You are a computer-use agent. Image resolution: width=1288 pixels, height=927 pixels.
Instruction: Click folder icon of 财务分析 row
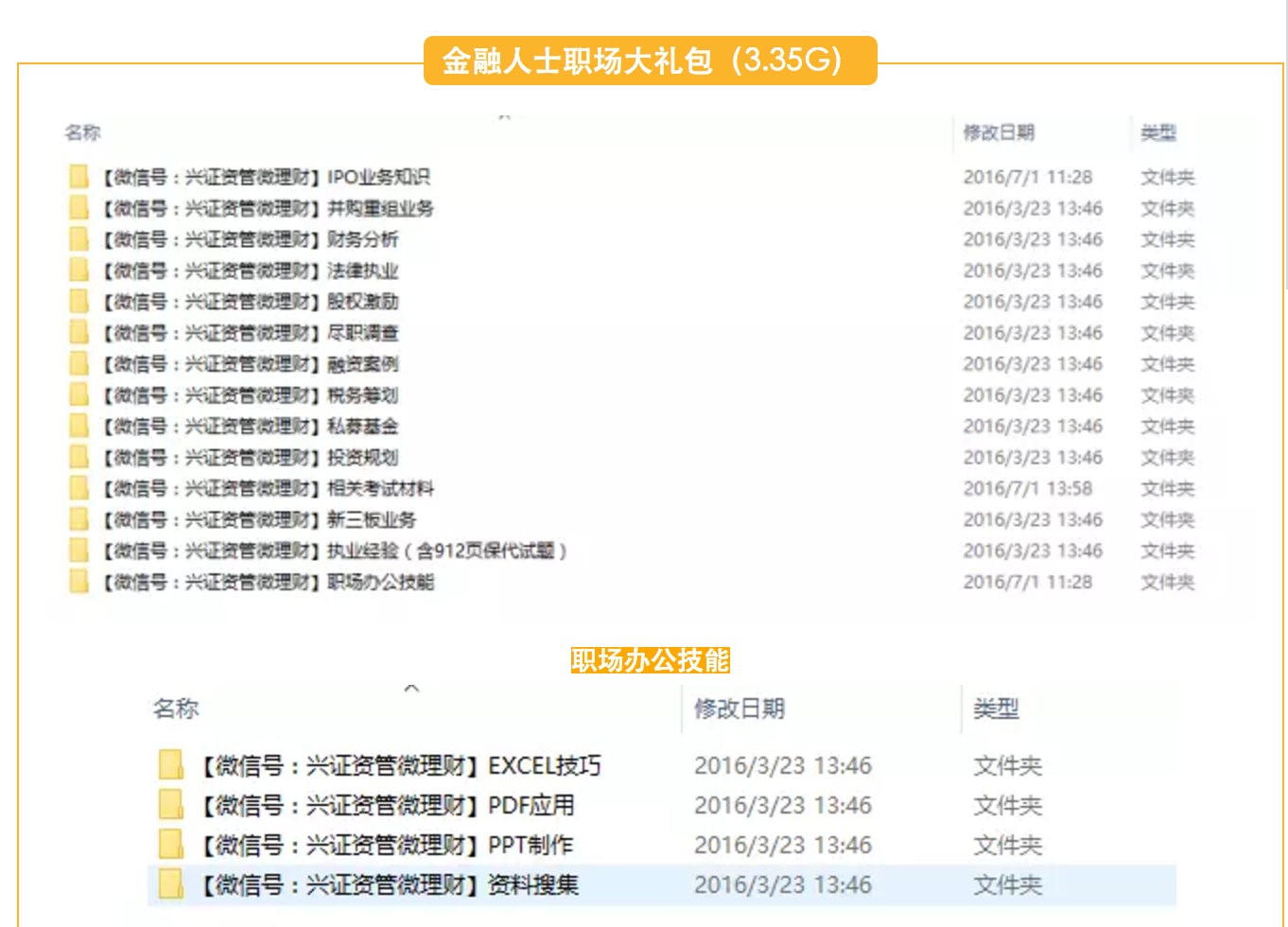78,239
